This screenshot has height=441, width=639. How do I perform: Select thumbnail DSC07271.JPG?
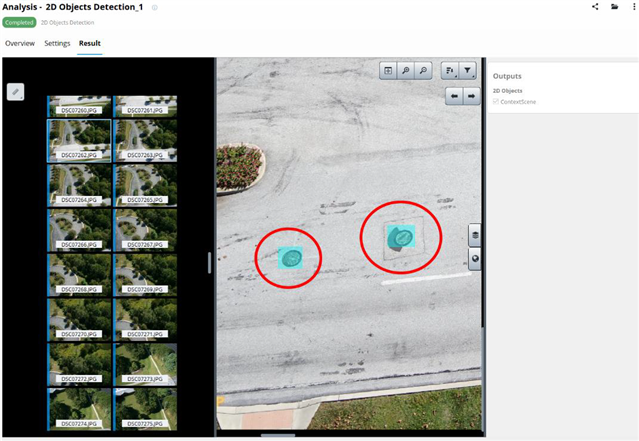(x=145, y=320)
